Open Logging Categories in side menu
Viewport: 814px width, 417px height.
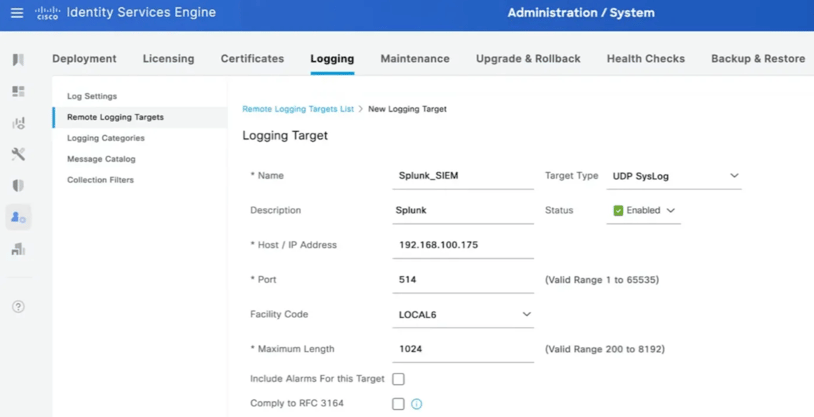click(106, 138)
